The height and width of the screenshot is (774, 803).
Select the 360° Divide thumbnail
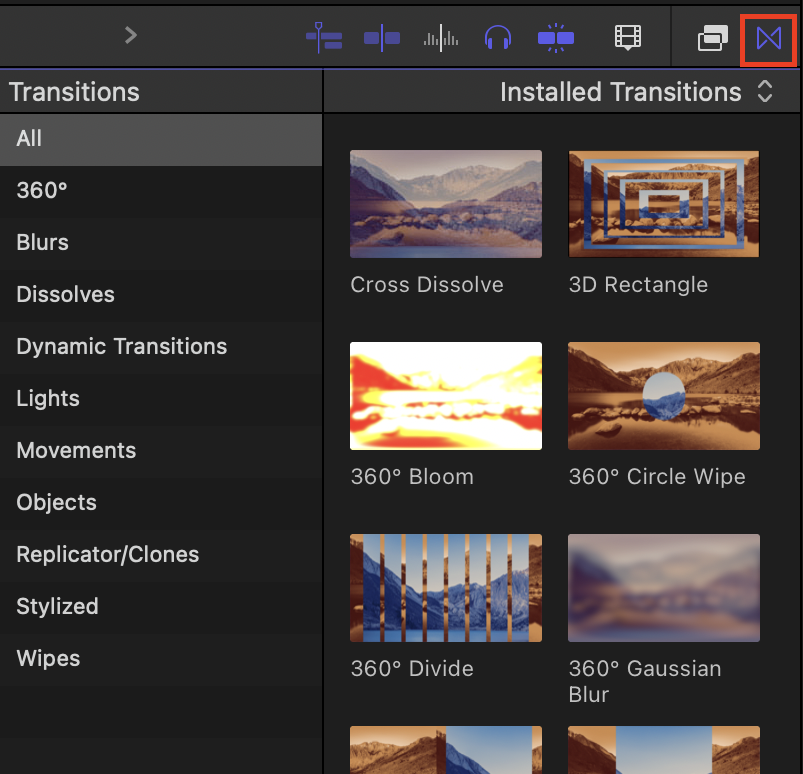tap(446, 588)
